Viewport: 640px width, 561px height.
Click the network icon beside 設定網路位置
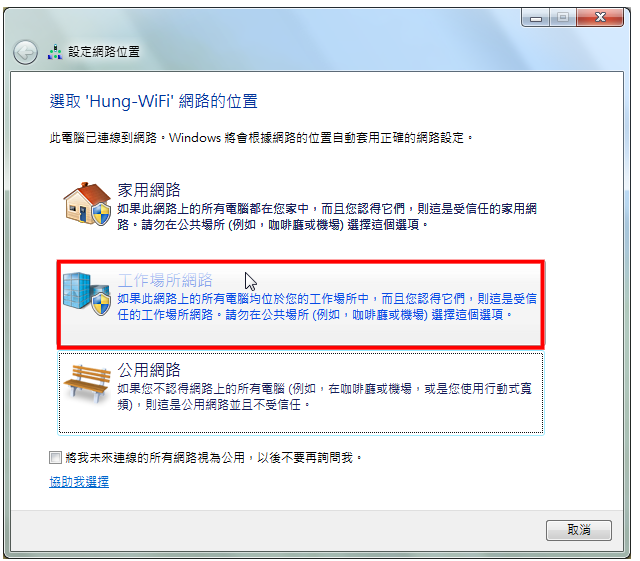point(55,52)
